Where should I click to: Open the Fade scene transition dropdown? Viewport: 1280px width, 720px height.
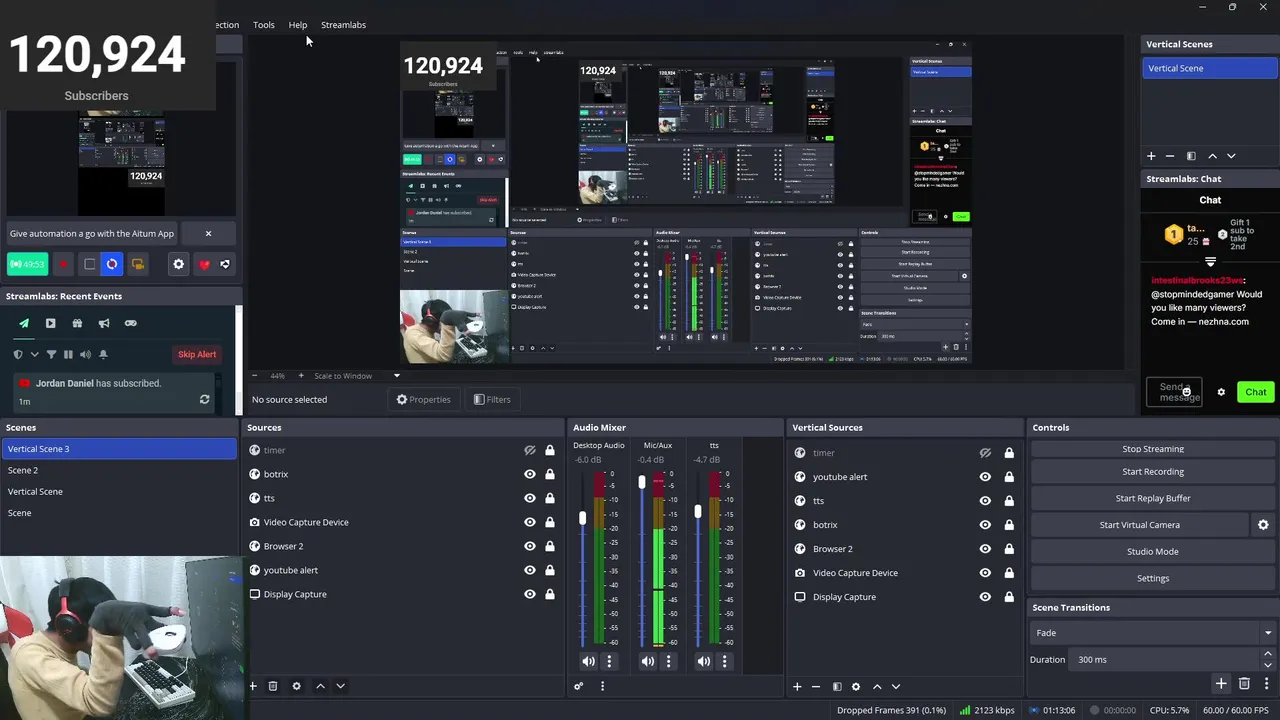(1152, 633)
